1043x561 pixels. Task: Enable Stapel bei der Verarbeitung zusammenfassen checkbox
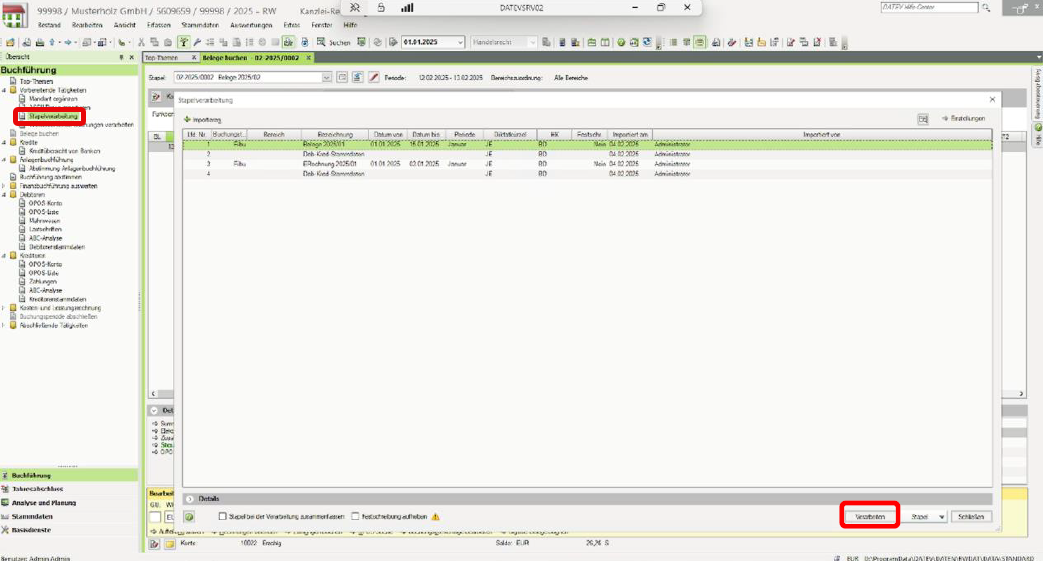click(x=222, y=516)
